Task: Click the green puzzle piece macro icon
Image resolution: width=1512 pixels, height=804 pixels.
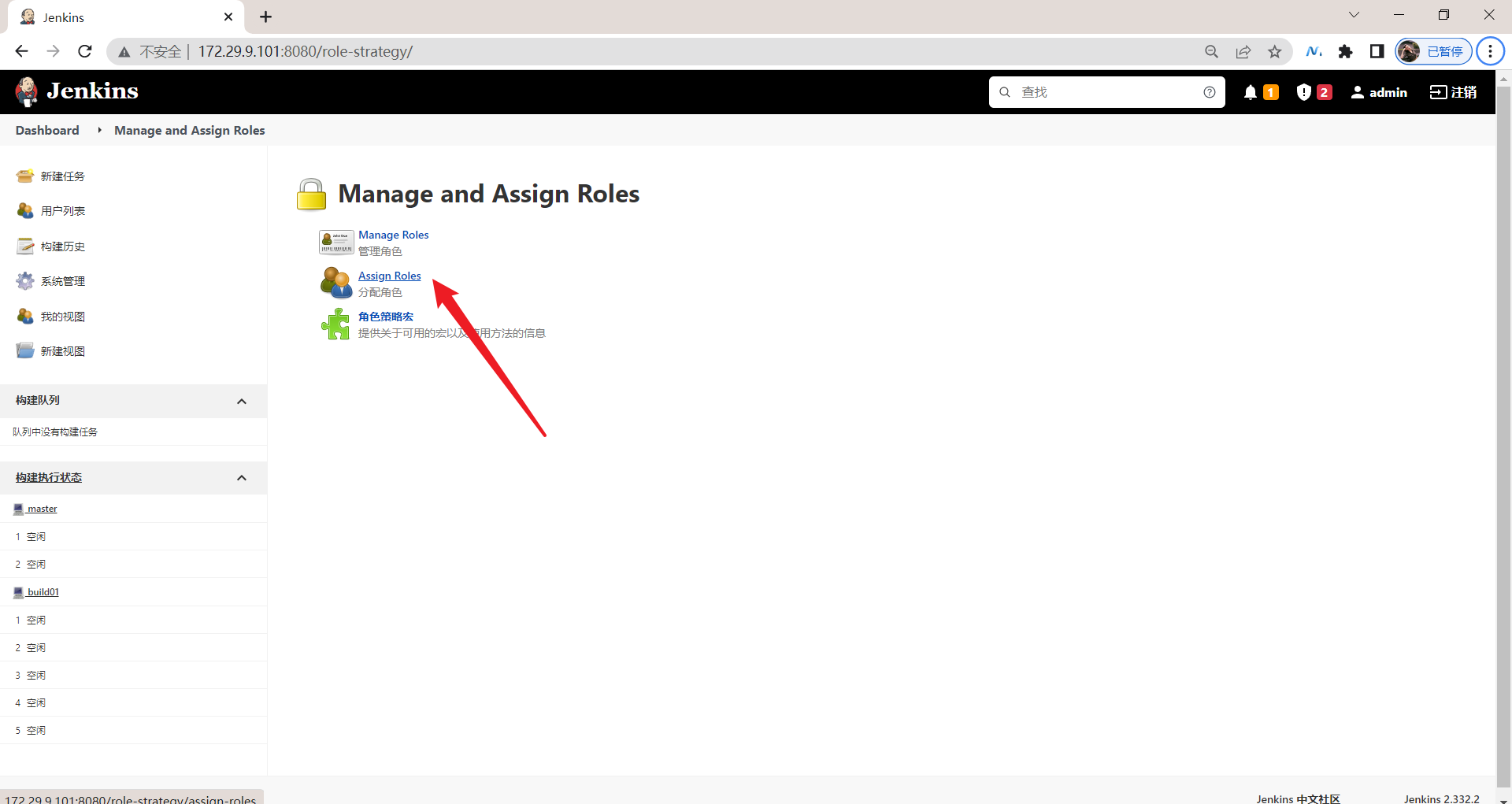Action: pyautogui.click(x=336, y=324)
